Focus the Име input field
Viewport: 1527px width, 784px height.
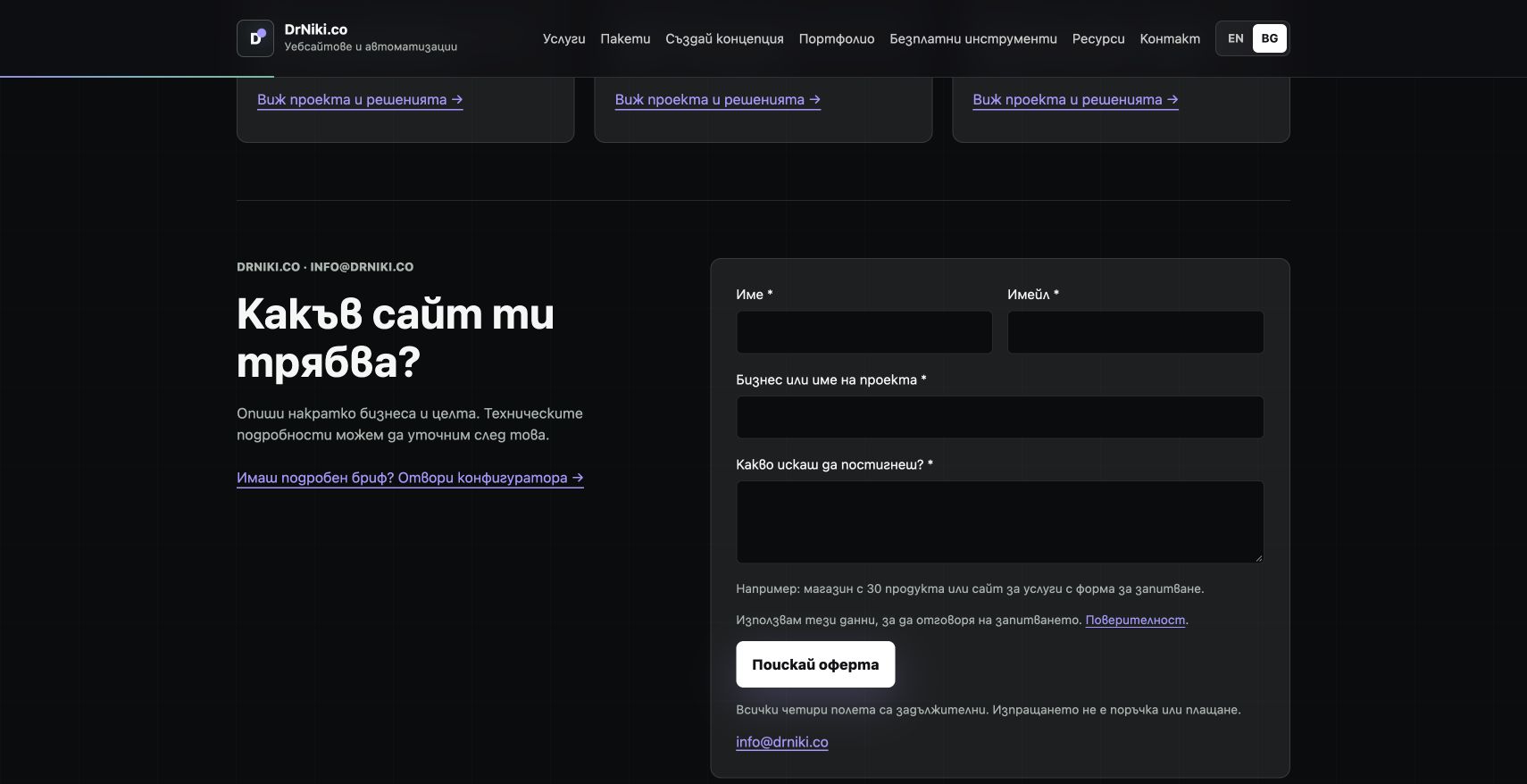pyautogui.click(x=864, y=332)
